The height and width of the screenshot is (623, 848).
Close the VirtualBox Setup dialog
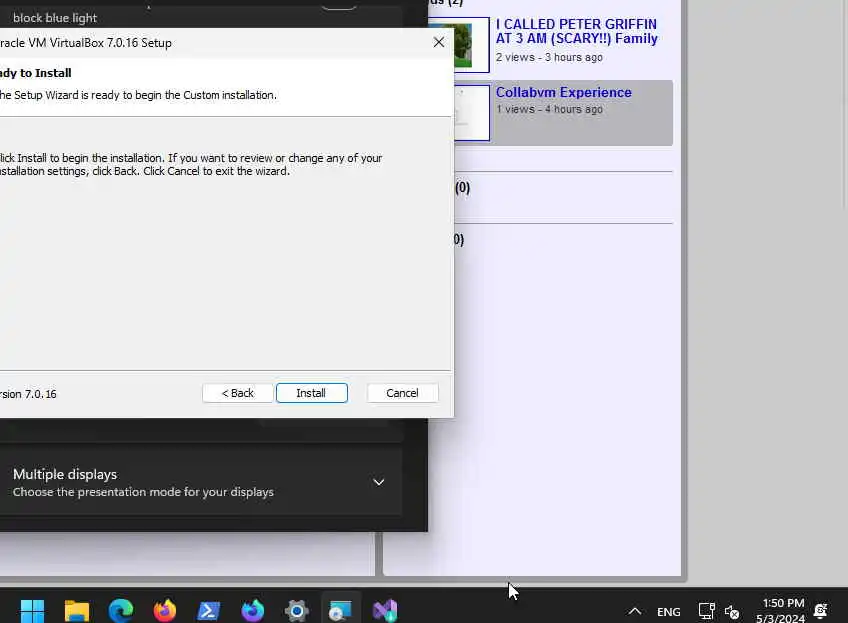coord(439,42)
